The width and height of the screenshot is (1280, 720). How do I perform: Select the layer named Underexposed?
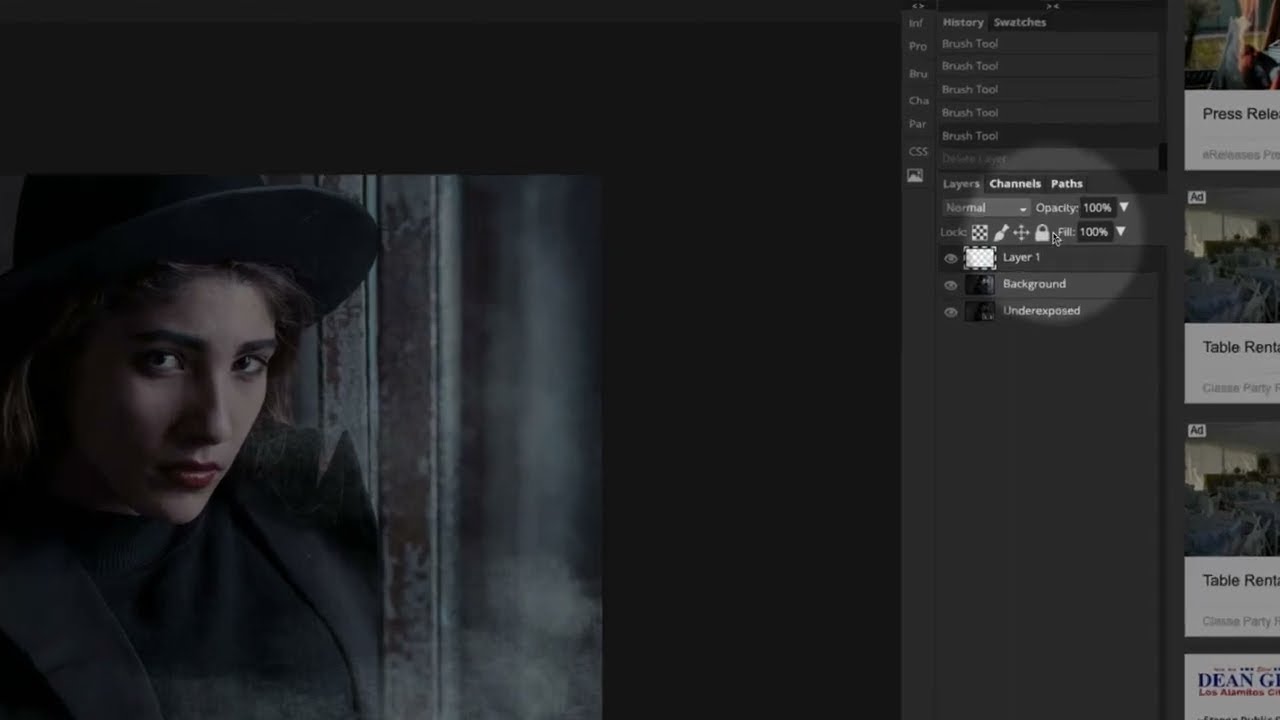click(1041, 311)
